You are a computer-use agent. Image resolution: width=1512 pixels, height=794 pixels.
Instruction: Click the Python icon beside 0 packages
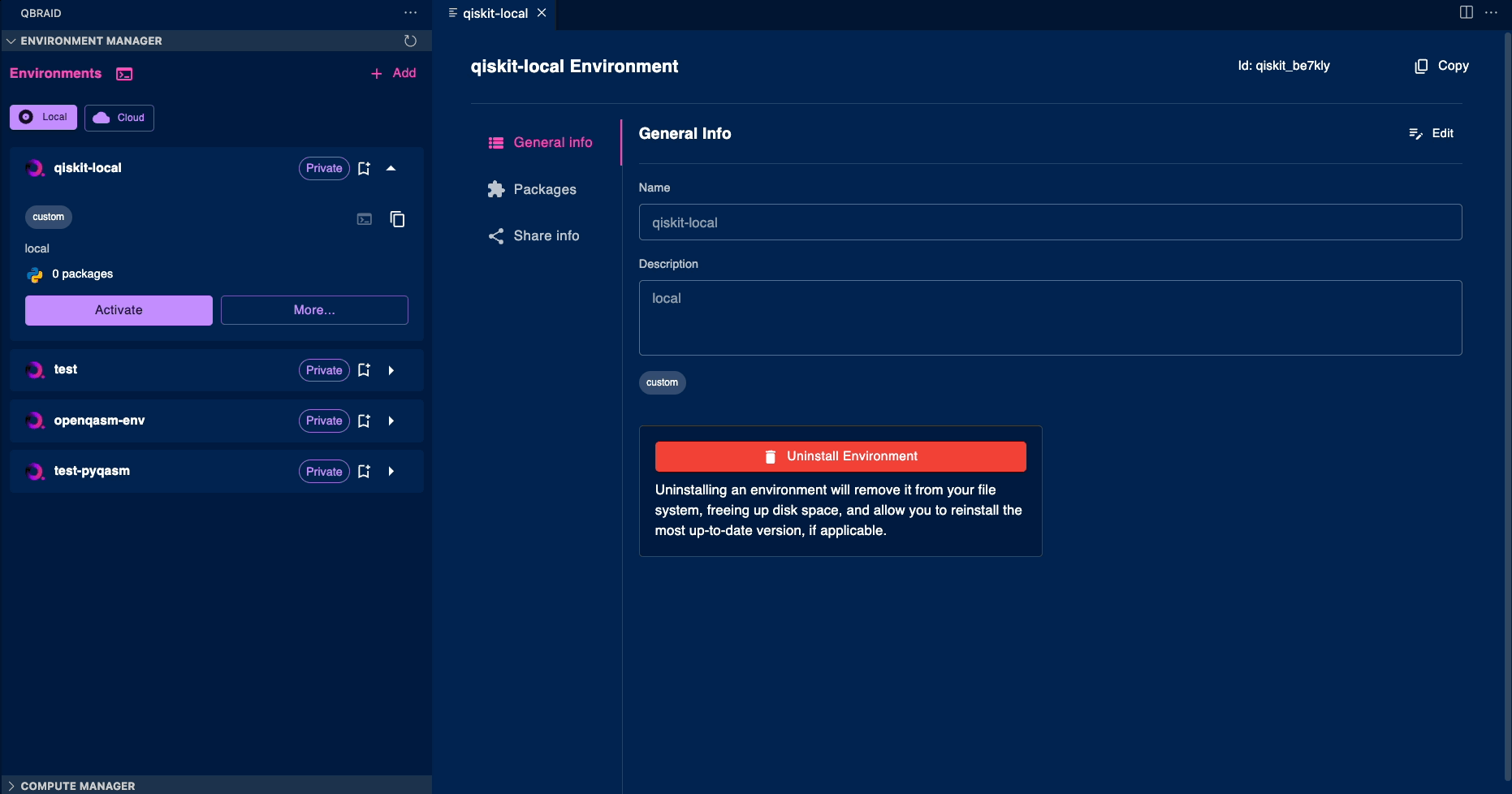35,274
